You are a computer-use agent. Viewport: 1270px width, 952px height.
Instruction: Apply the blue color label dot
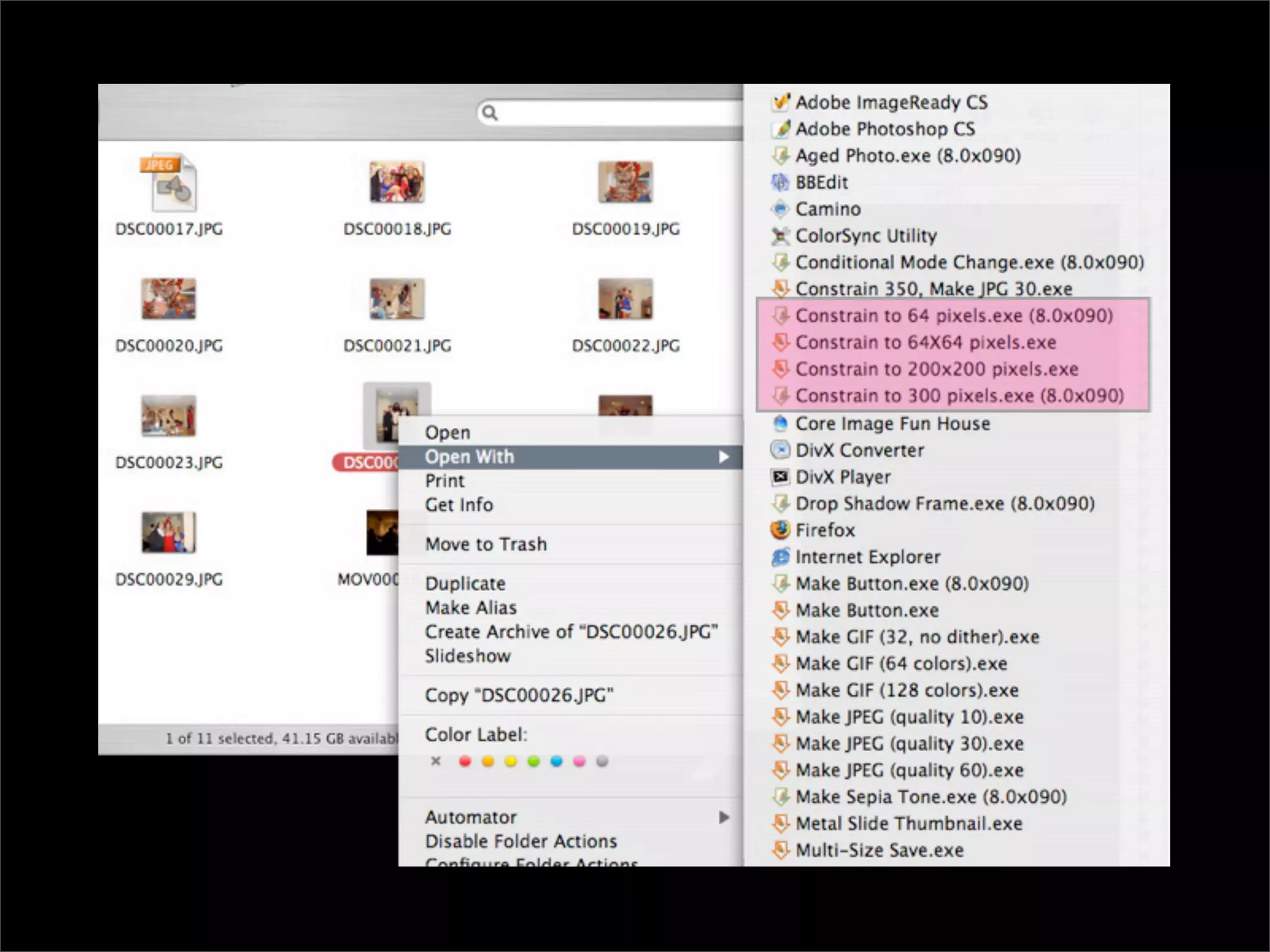pos(556,761)
